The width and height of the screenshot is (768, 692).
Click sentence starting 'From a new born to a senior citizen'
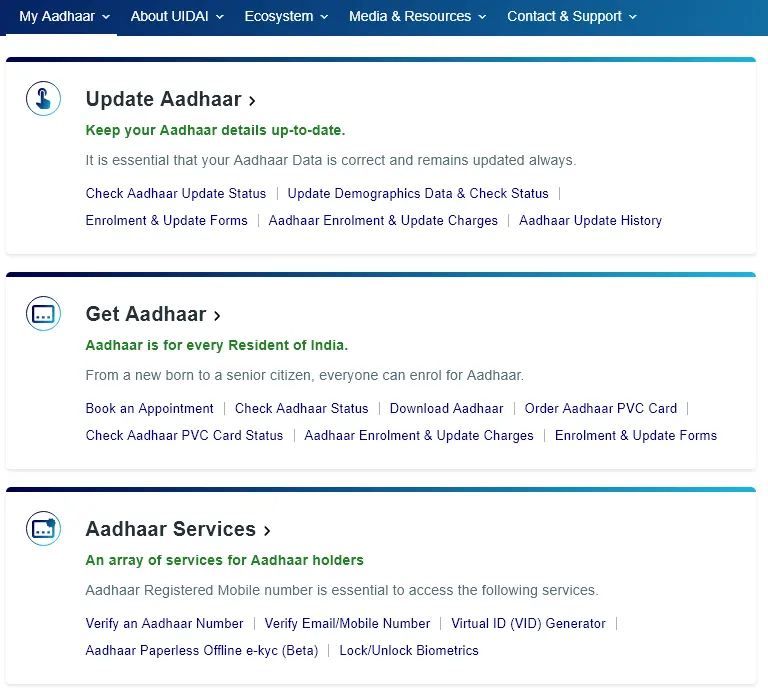[x=305, y=375]
